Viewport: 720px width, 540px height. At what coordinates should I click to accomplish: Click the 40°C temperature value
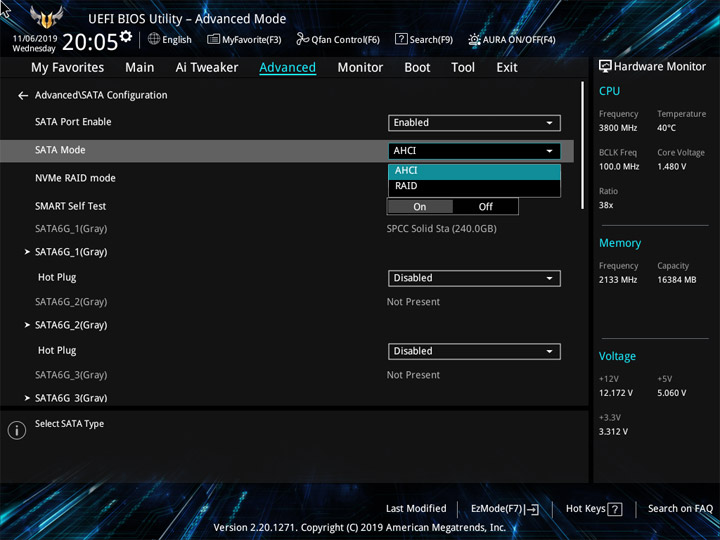666,128
